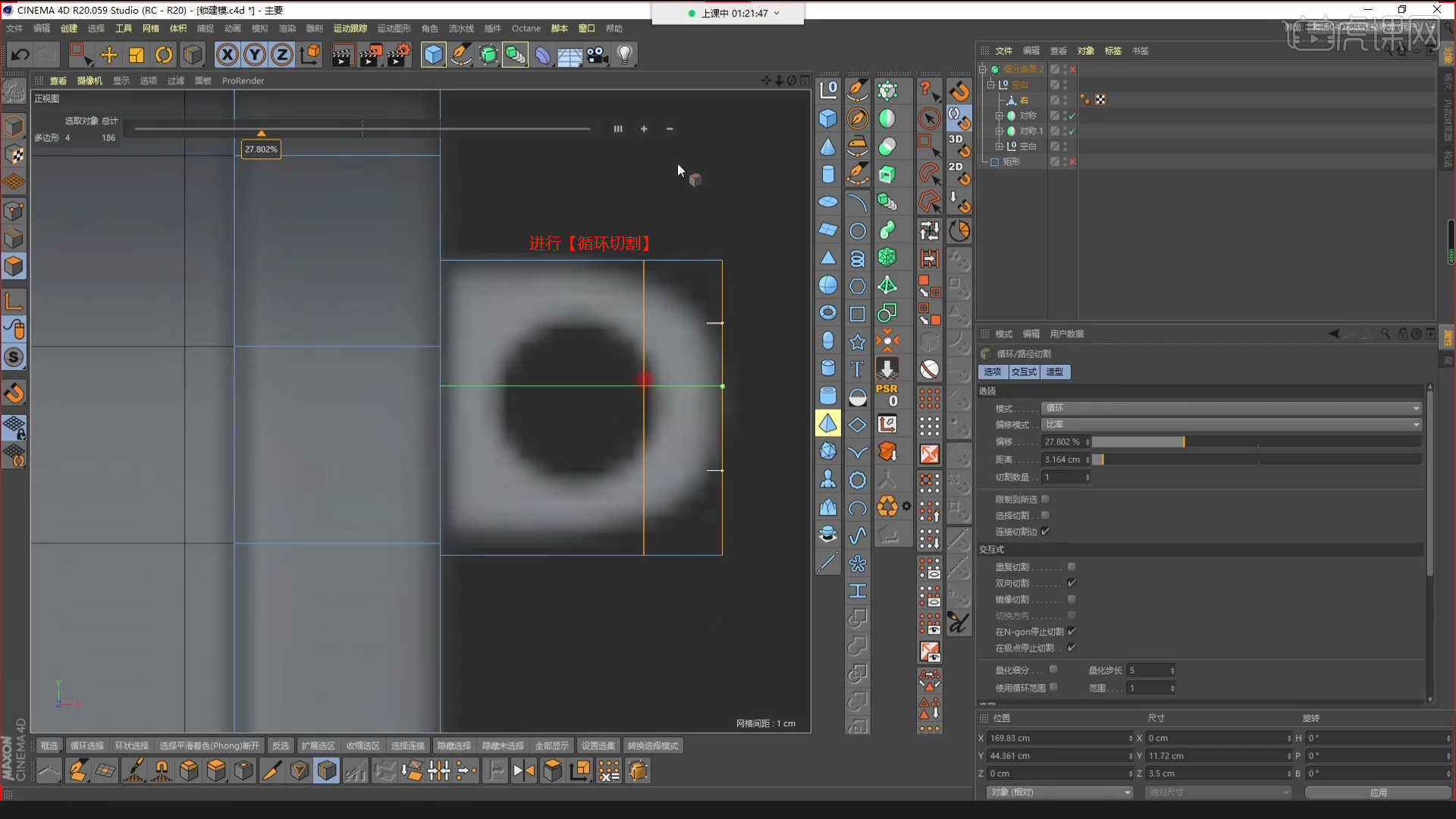Toggle 在极点停止切割 checkbox
The height and width of the screenshot is (819, 1456).
click(1072, 648)
